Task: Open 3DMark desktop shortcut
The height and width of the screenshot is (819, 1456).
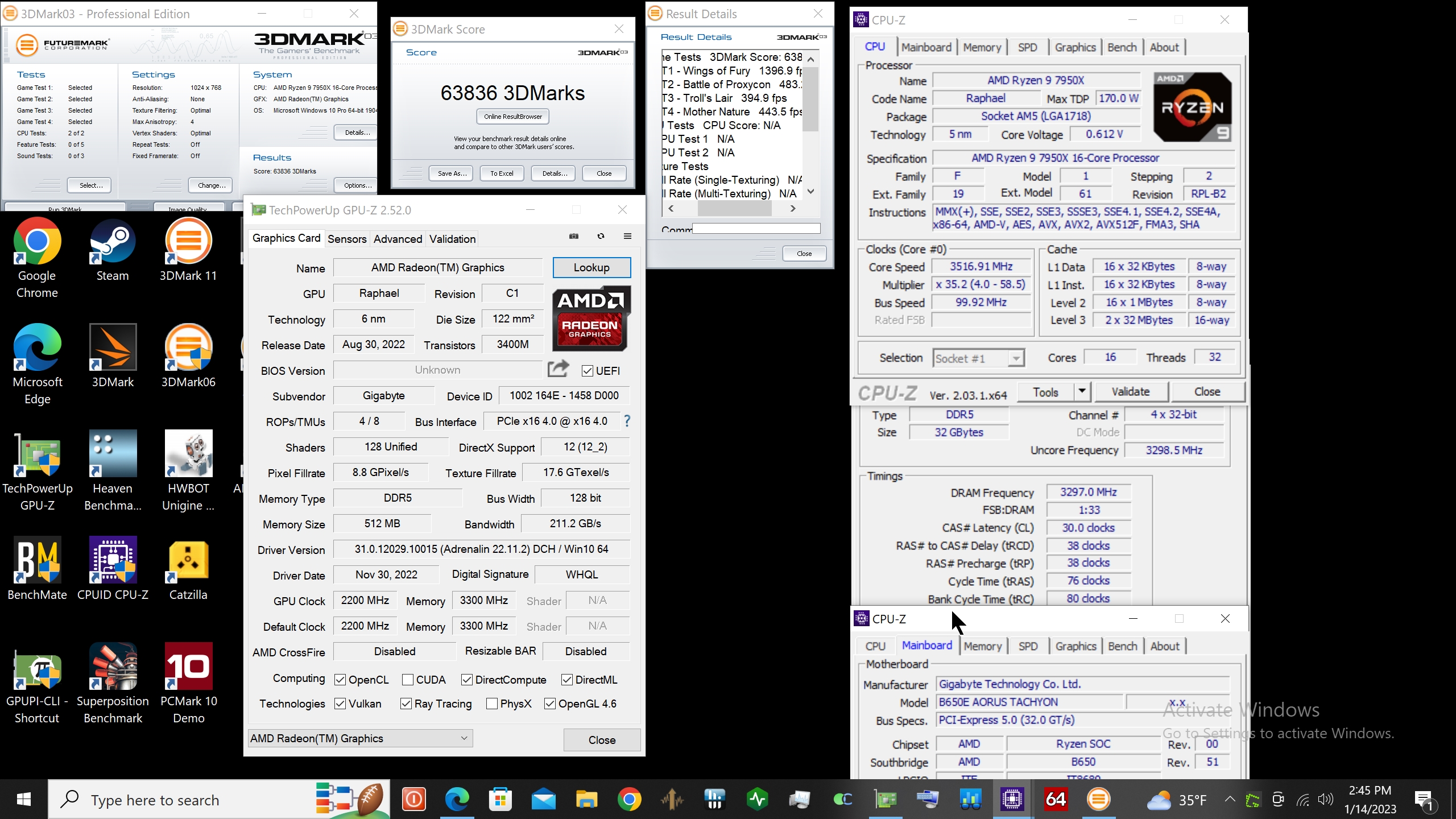Action: click(x=113, y=356)
